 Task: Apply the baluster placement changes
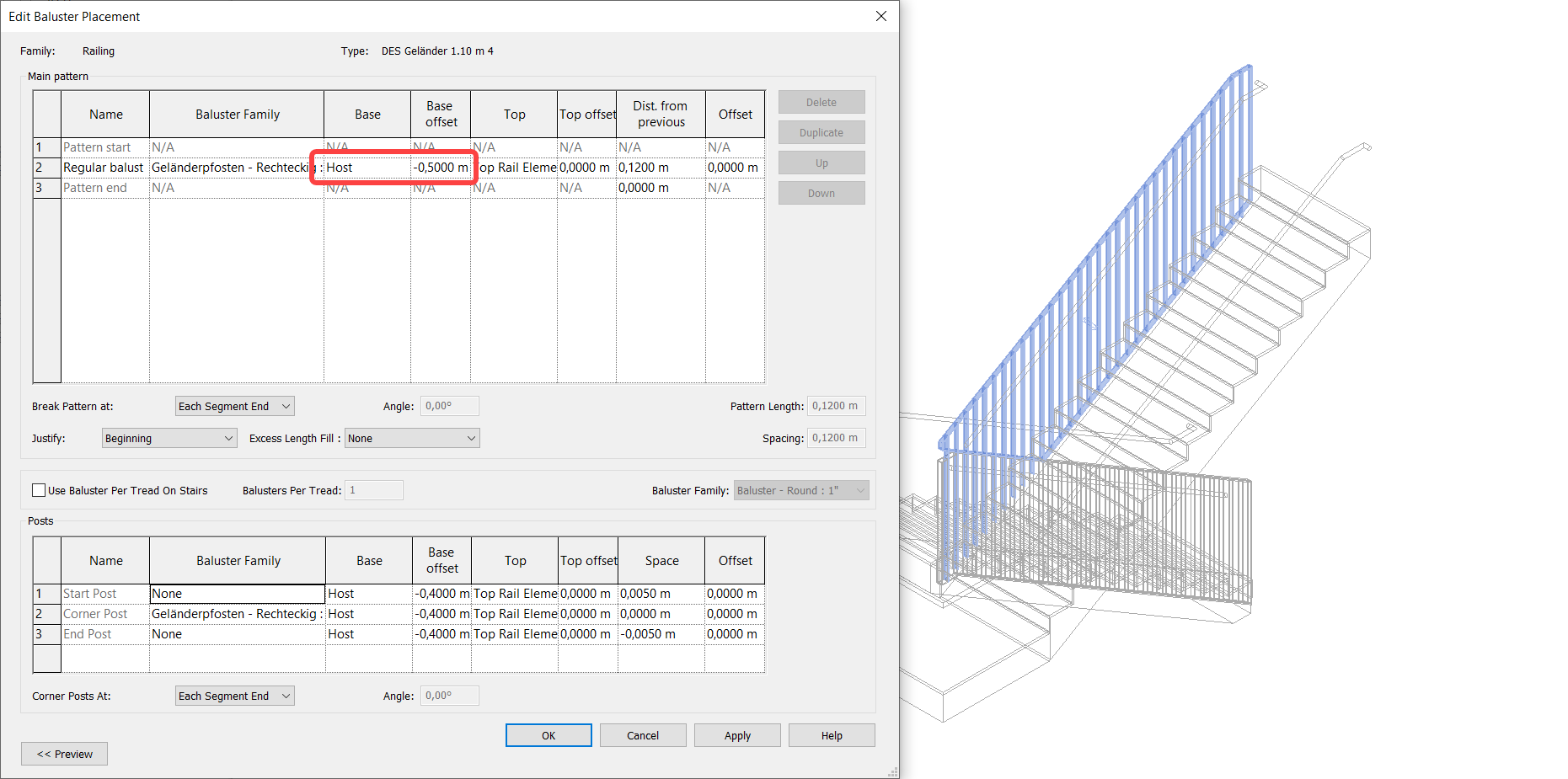coord(736,734)
